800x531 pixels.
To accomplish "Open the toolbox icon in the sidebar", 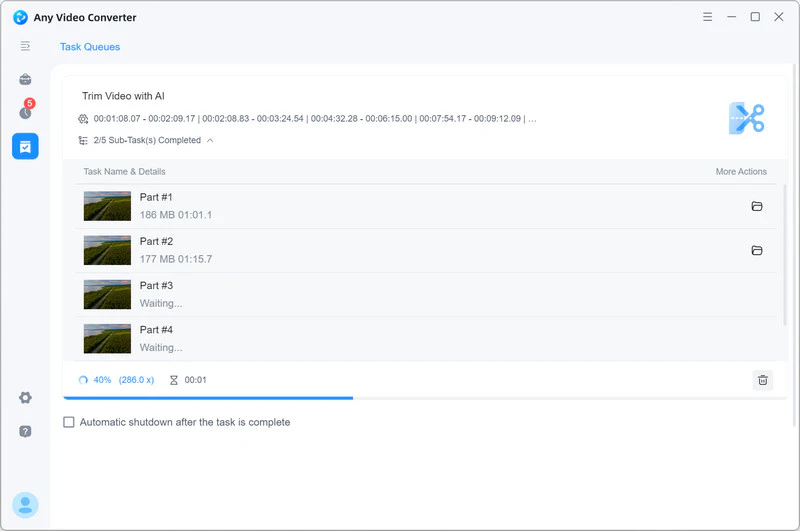I will tap(25, 80).
